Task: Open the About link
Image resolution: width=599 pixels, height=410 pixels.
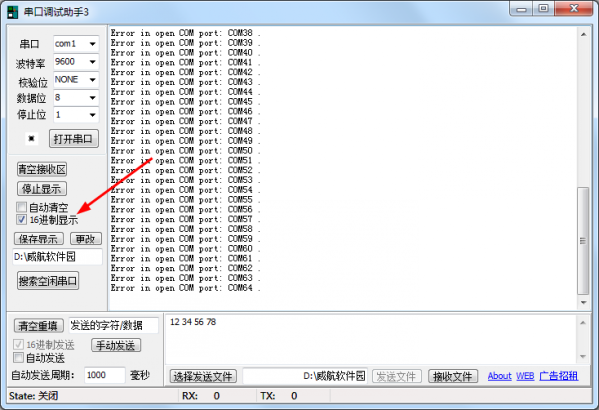Action: 499,376
